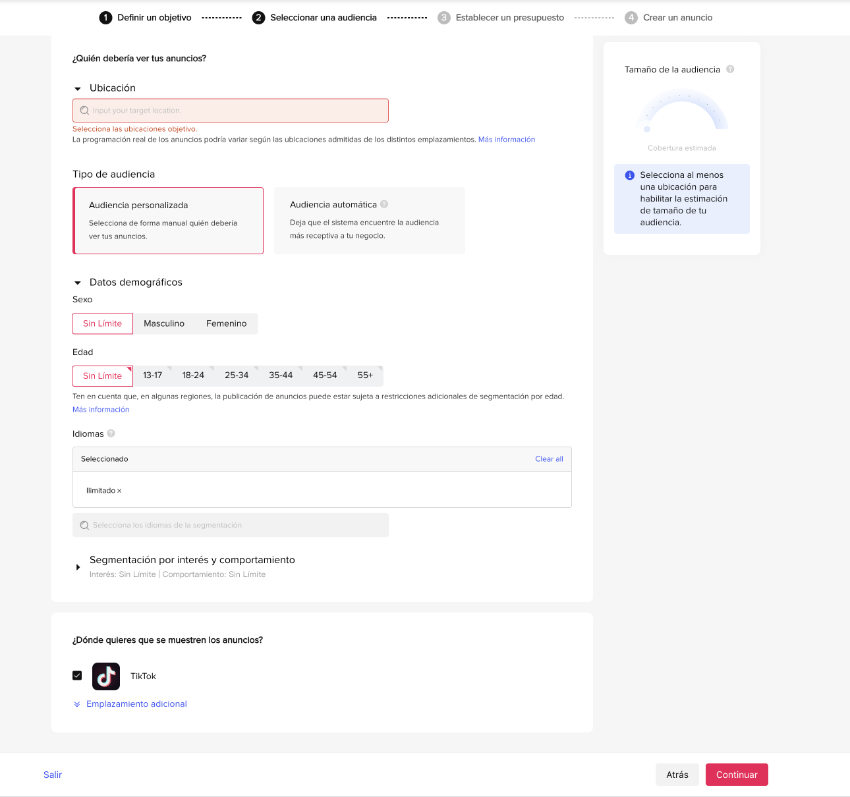Remove the Ilimitado language tag
The height and width of the screenshot is (797, 850).
coord(119,491)
